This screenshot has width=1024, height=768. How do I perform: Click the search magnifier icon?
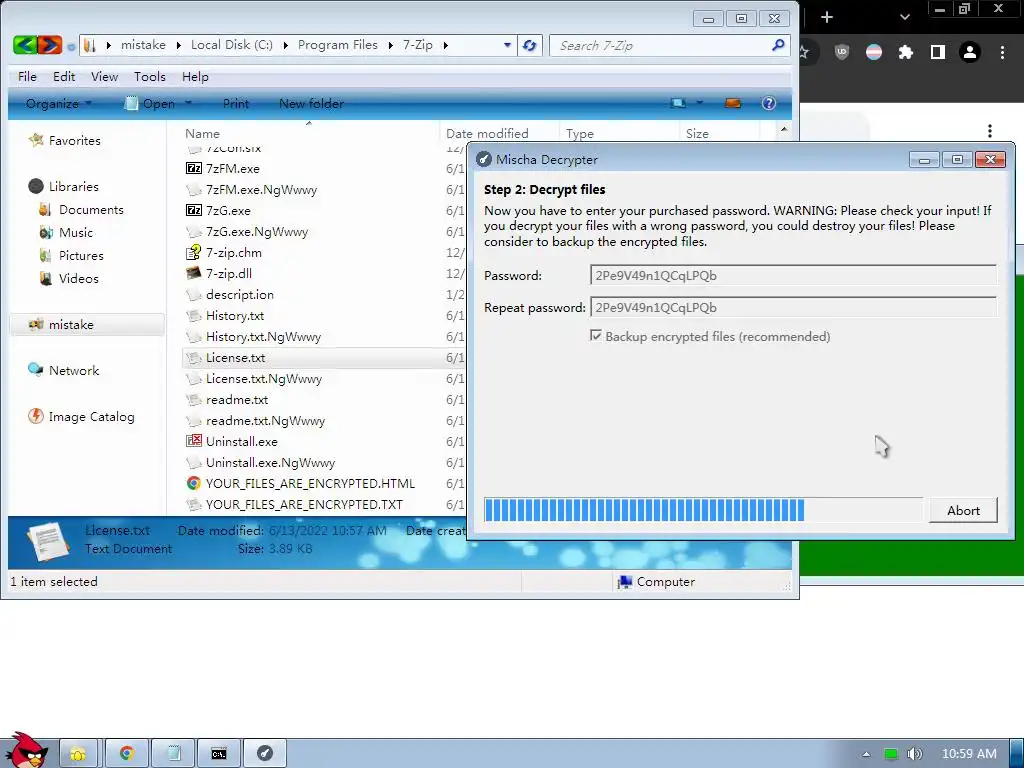(x=778, y=45)
